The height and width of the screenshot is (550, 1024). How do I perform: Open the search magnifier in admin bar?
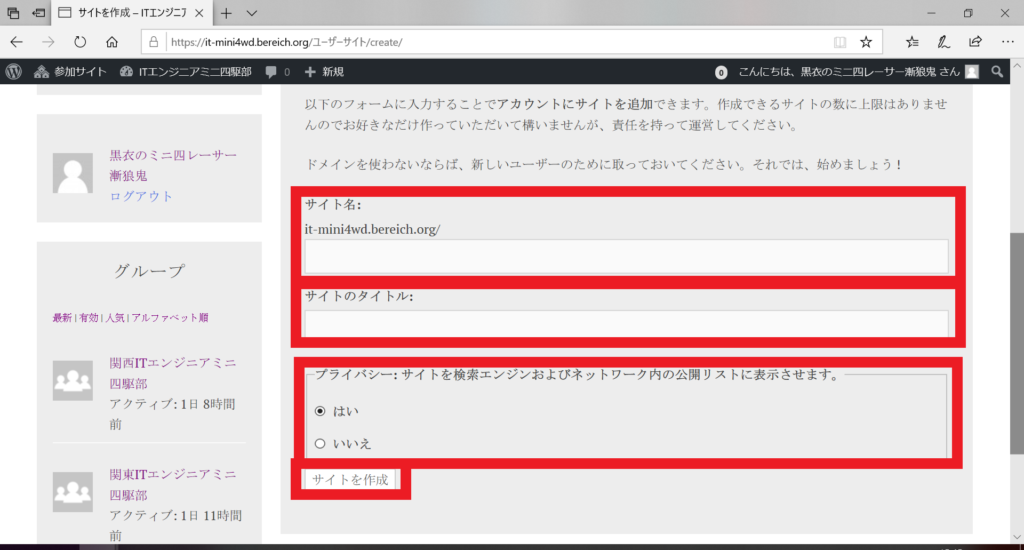pos(997,72)
